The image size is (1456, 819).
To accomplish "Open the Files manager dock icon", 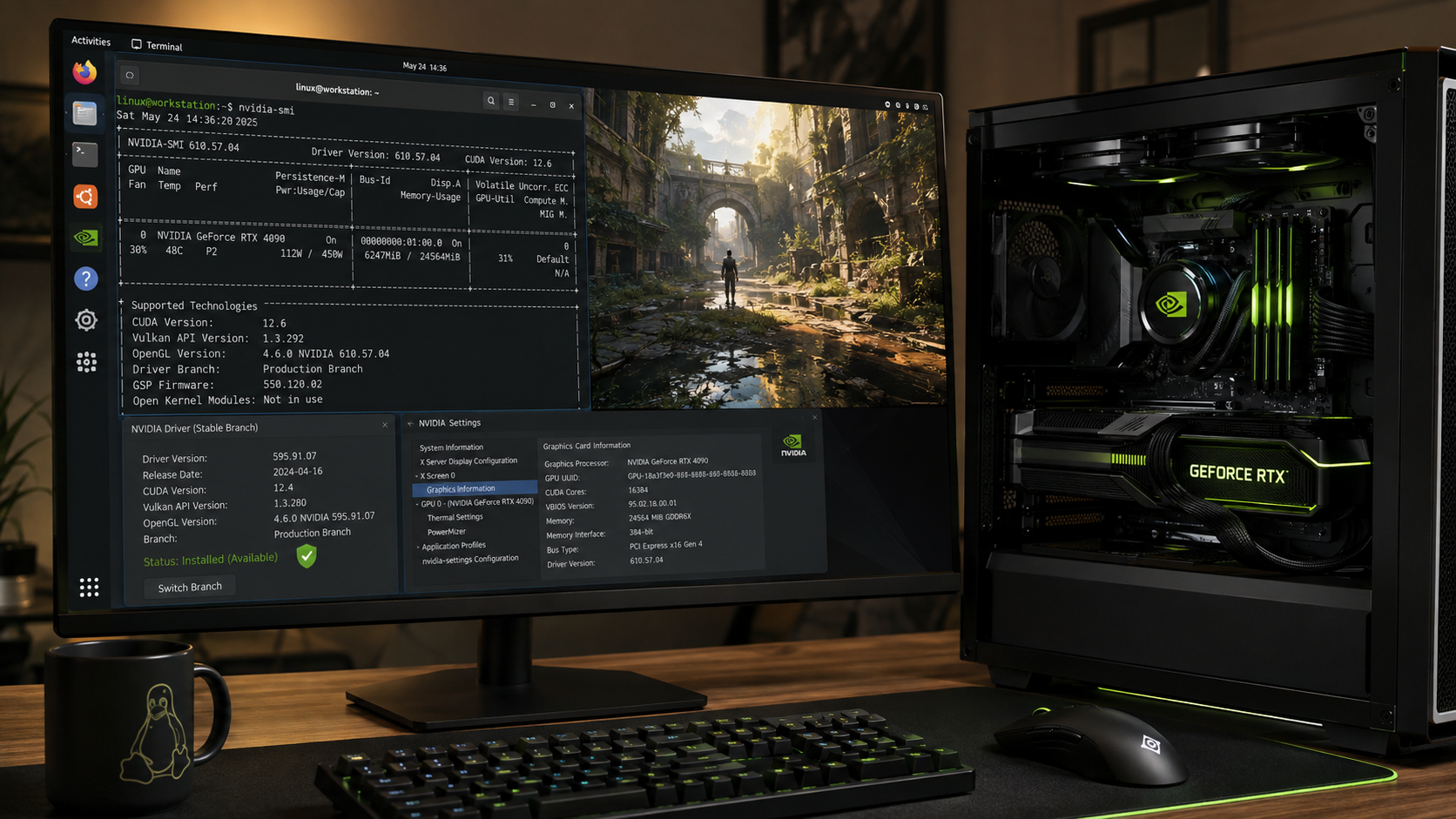I will point(84,113).
